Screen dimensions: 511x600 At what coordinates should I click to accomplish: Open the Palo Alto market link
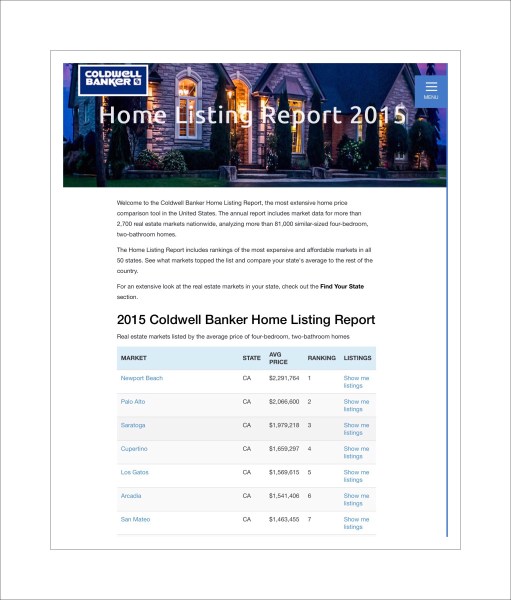[133, 401]
